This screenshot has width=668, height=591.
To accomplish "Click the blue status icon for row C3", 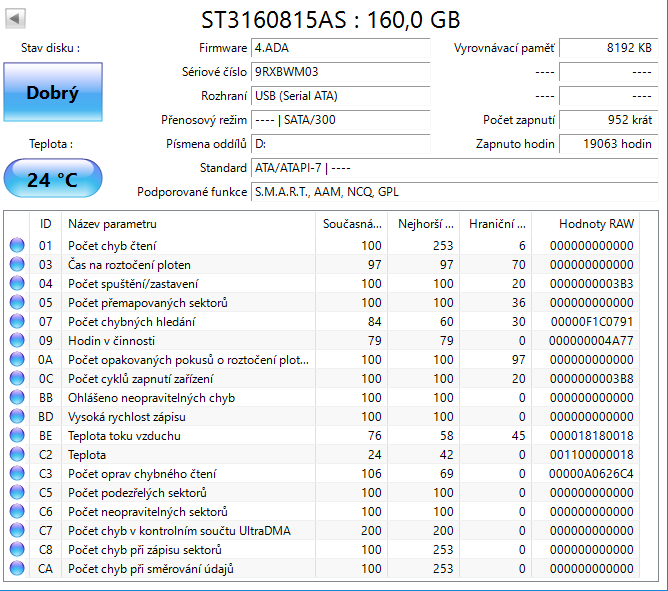I will (x=17, y=473).
